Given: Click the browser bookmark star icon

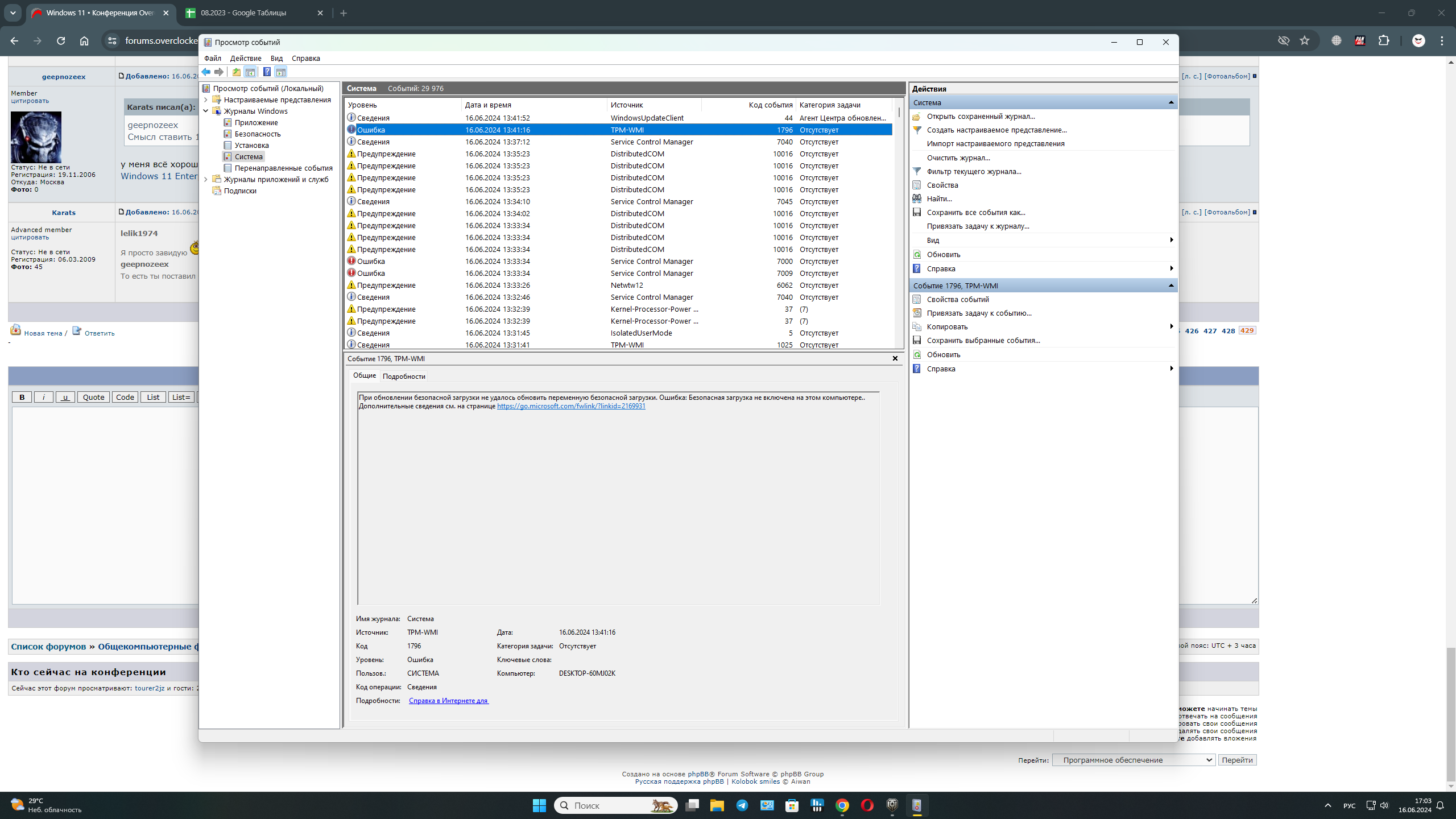Looking at the screenshot, I should [x=1305, y=40].
